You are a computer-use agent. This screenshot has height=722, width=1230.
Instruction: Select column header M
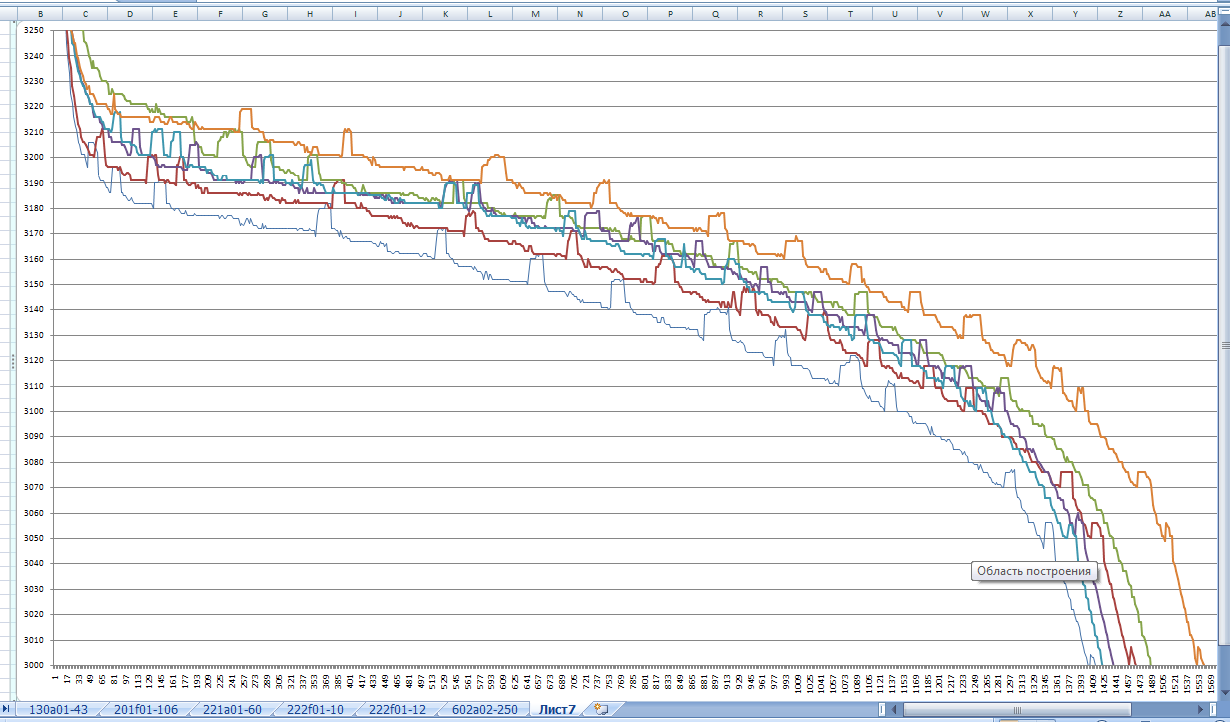[x=535, y=15]
